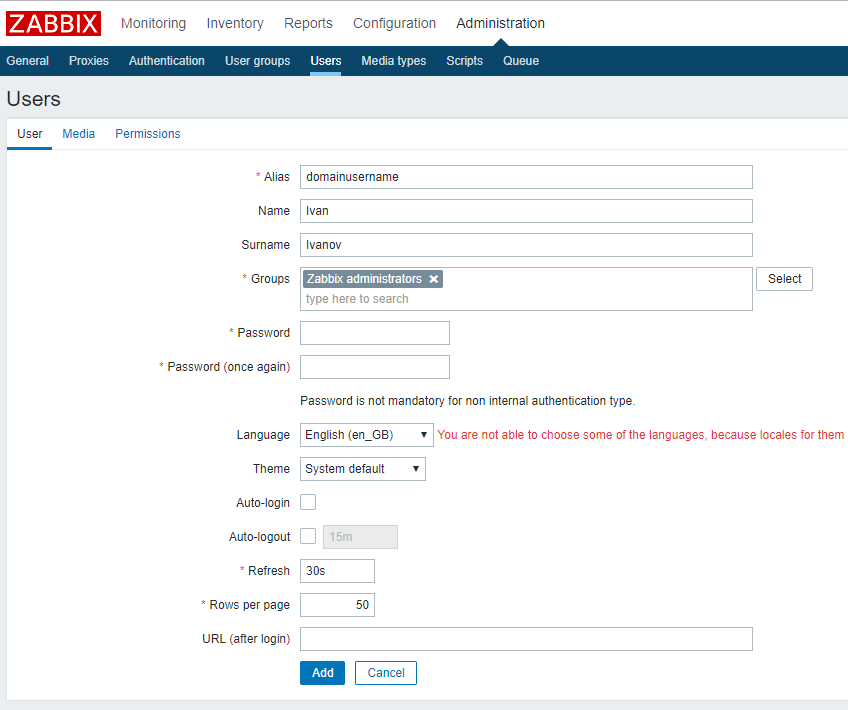Click the Rows per page field
Screen dimensions: 848x710
coord(337,605)
